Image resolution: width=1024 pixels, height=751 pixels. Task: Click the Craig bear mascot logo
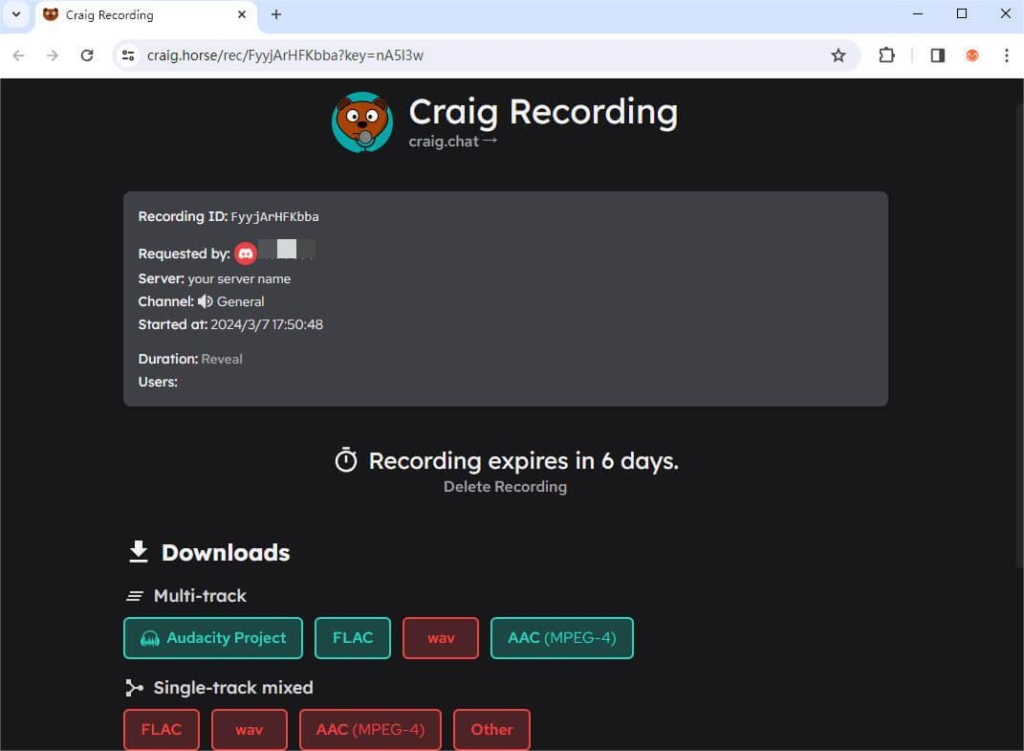(x=362, y=122)
